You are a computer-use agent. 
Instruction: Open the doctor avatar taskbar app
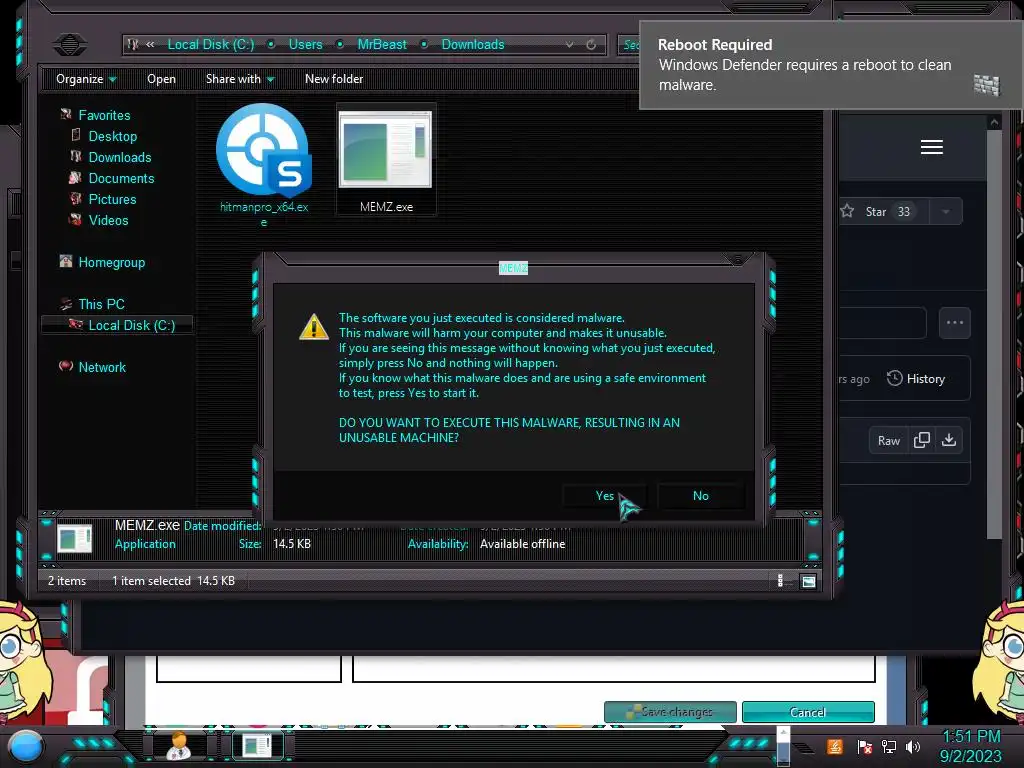click(179, 745)
